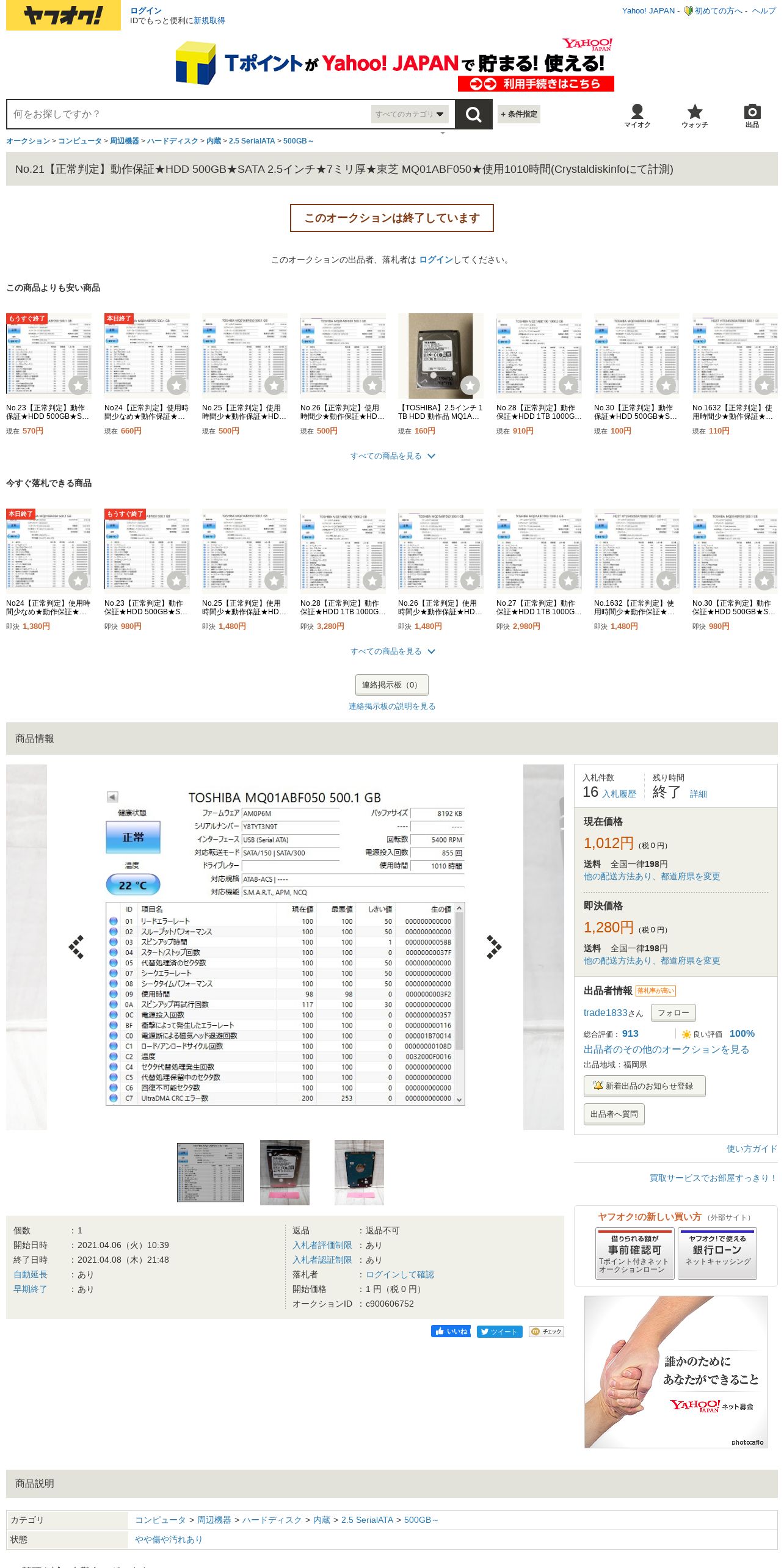This screenshot has width=784, height=1568.
Task: Go to 500GB～ breadcrumb at top
Action: (298, 141)
